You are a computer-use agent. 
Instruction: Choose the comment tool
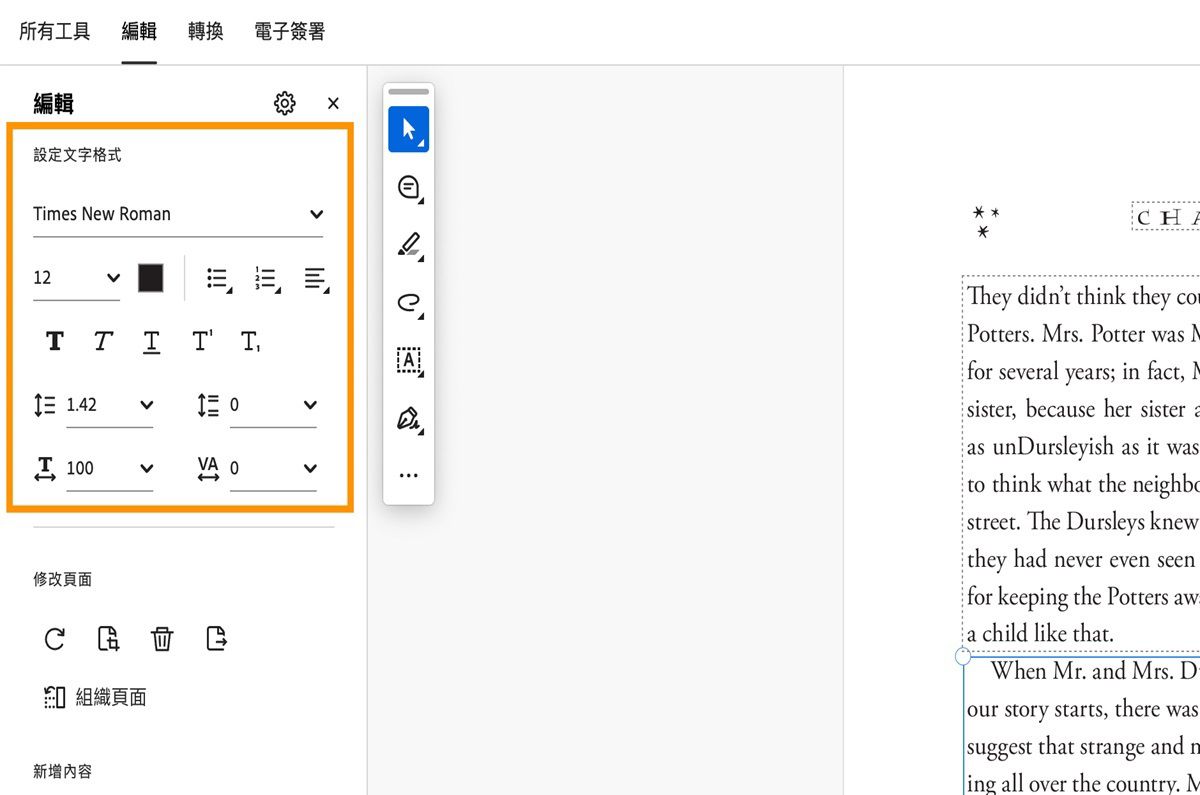point(409,188)
